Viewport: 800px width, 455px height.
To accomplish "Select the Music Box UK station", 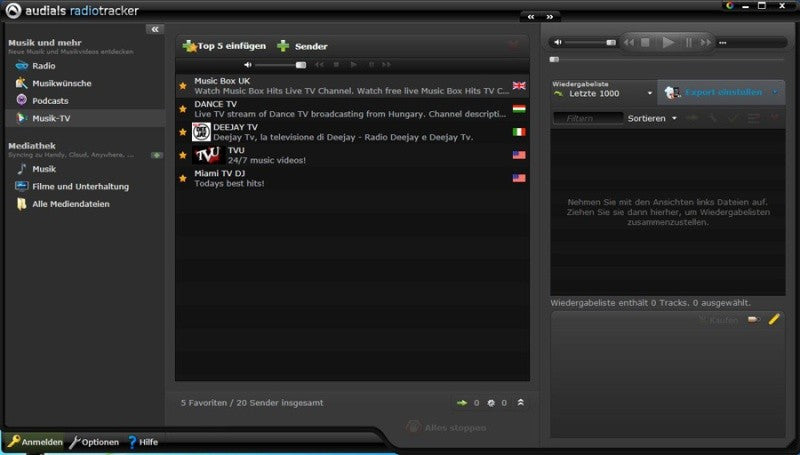I will pos(352,86).
